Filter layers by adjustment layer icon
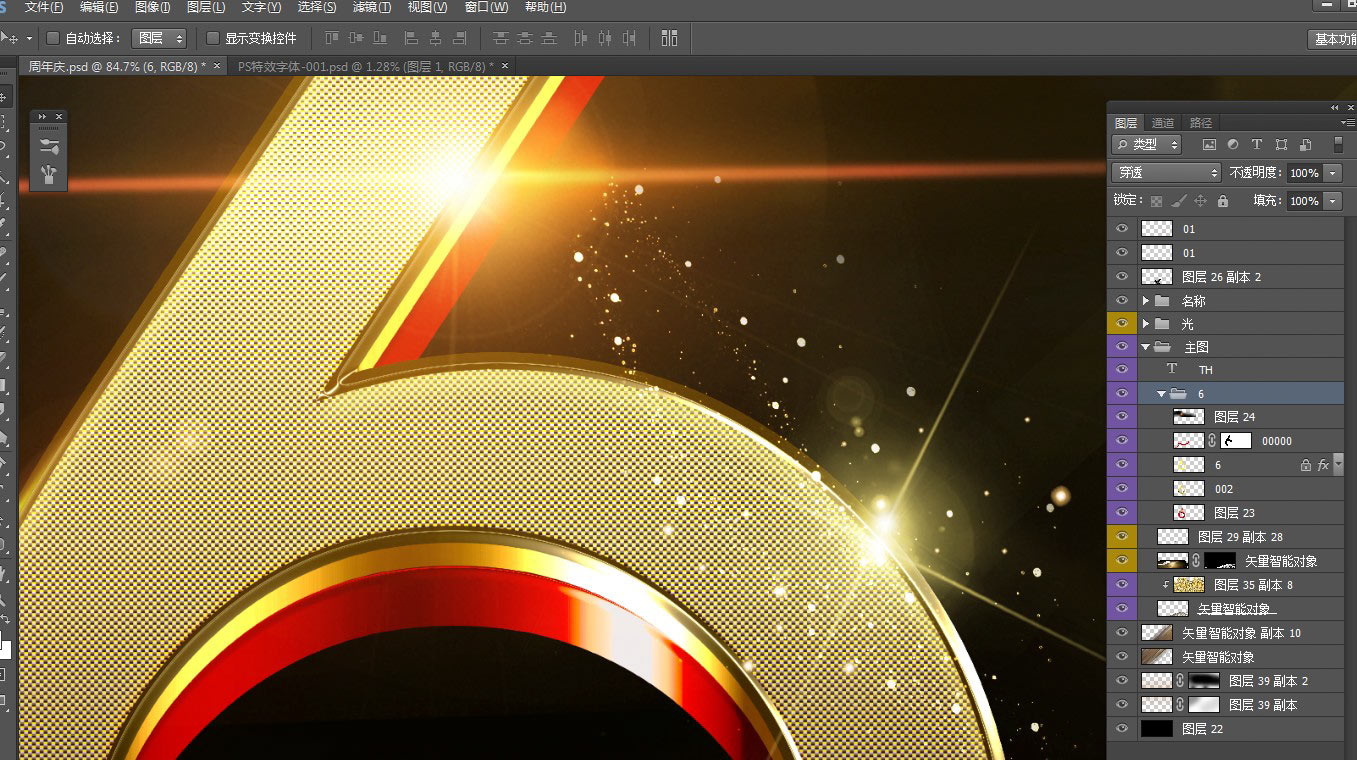This screenshot has height=760, width=1357. [x=1233, y=145]
